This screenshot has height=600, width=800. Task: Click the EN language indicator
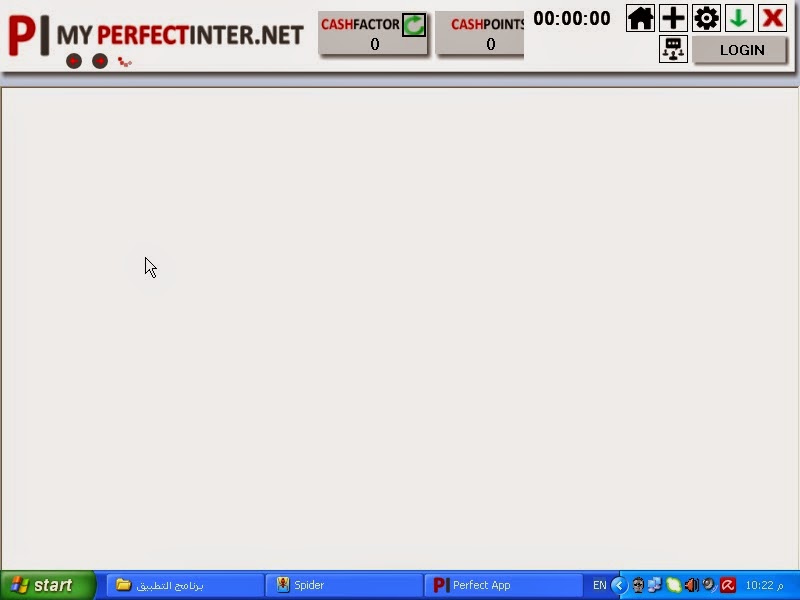coord(599,585)
